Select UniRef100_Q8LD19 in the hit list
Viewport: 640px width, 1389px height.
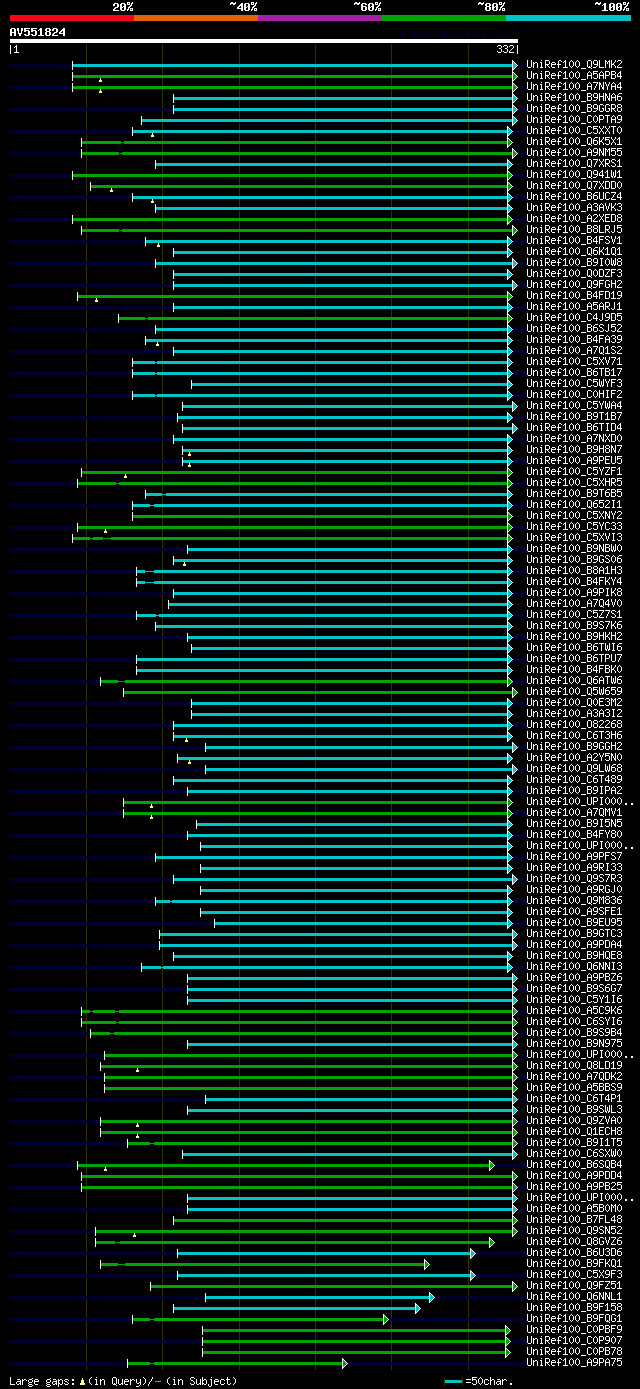[574, 1065]
